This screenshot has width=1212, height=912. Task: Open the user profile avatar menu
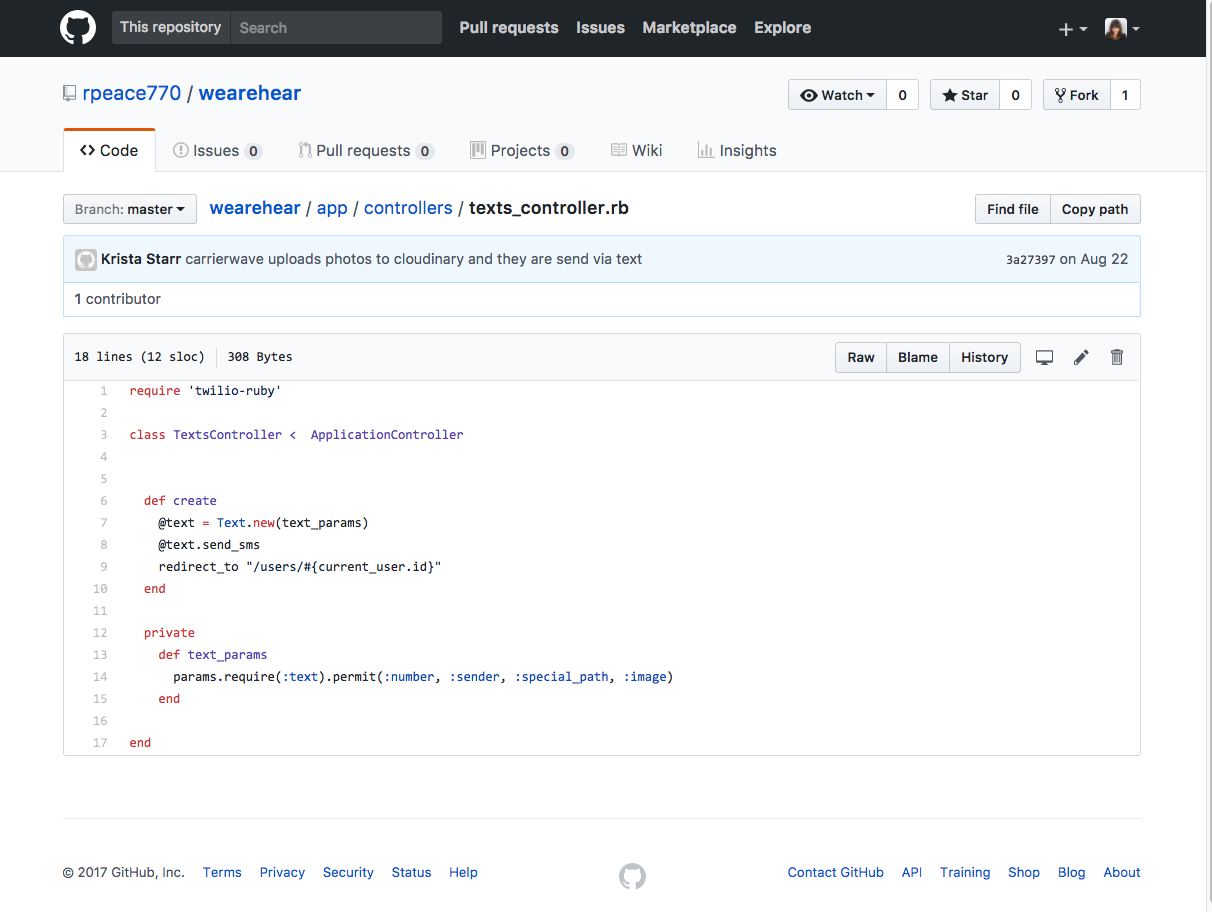point(1122,29)
